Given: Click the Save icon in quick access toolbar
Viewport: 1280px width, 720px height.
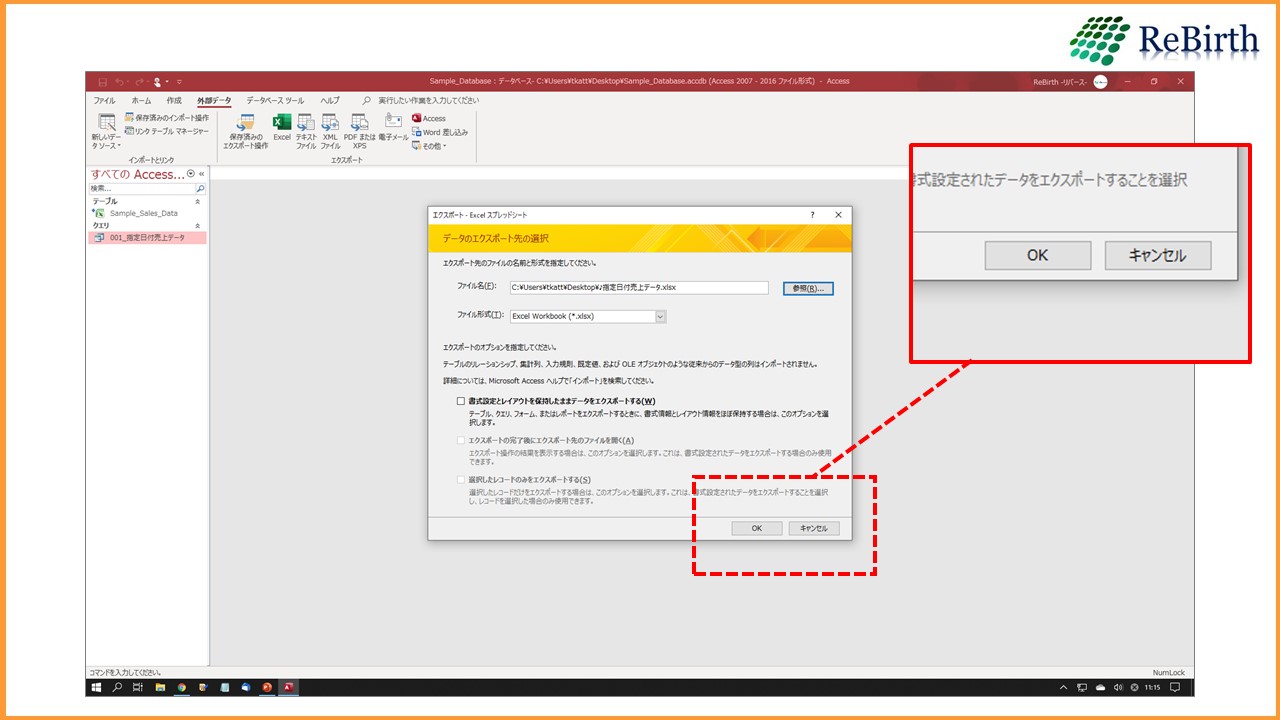Looking at the screenshot, I should tap(102, 81).
